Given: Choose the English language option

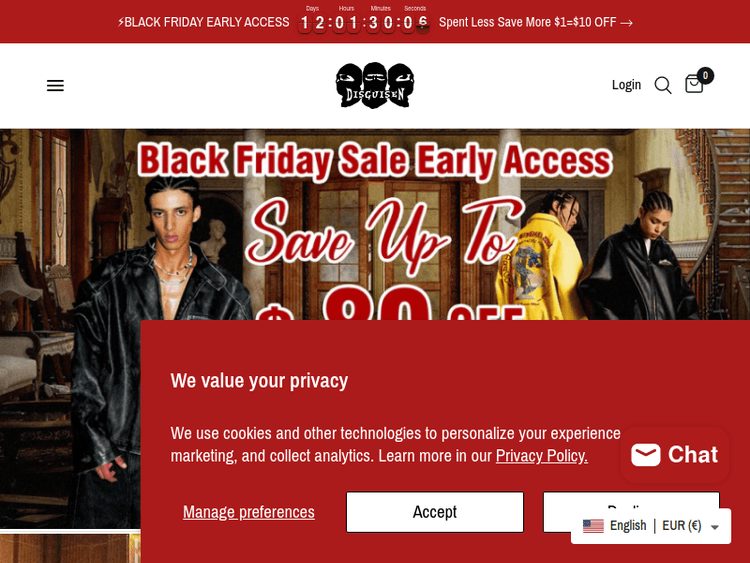Looking at the screenshot, I should click(628, 526).
